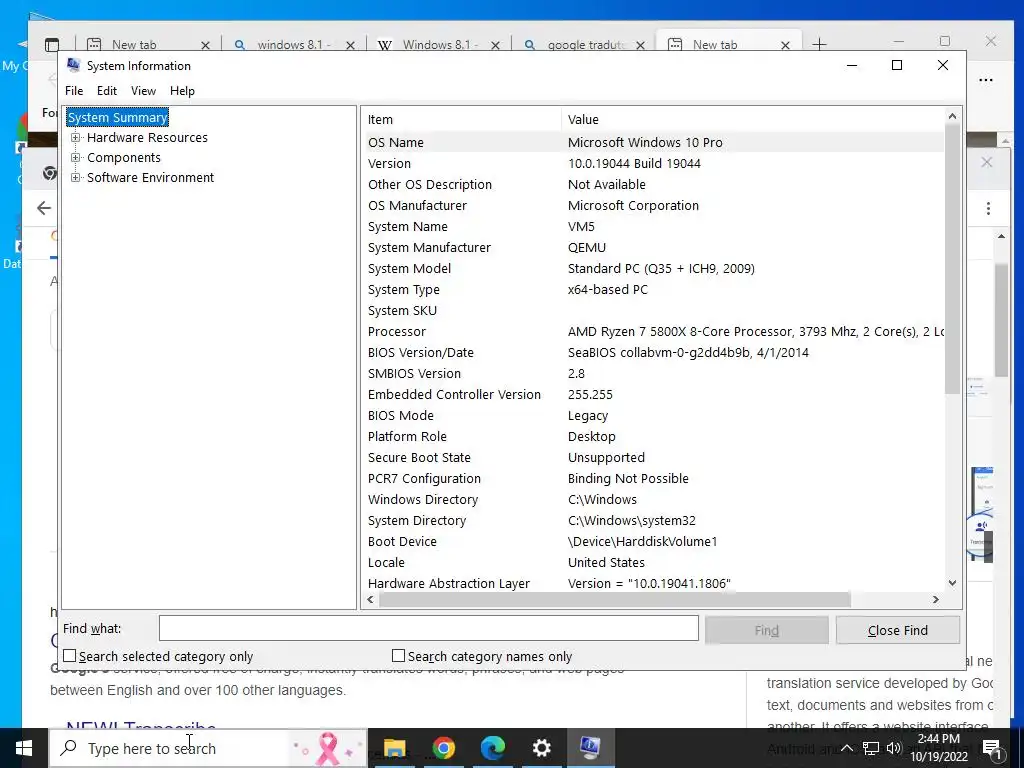The height and width of the screenshot is (768, 1024).
Task: Click the volume speaker tray icon
Action: [894, 748]
